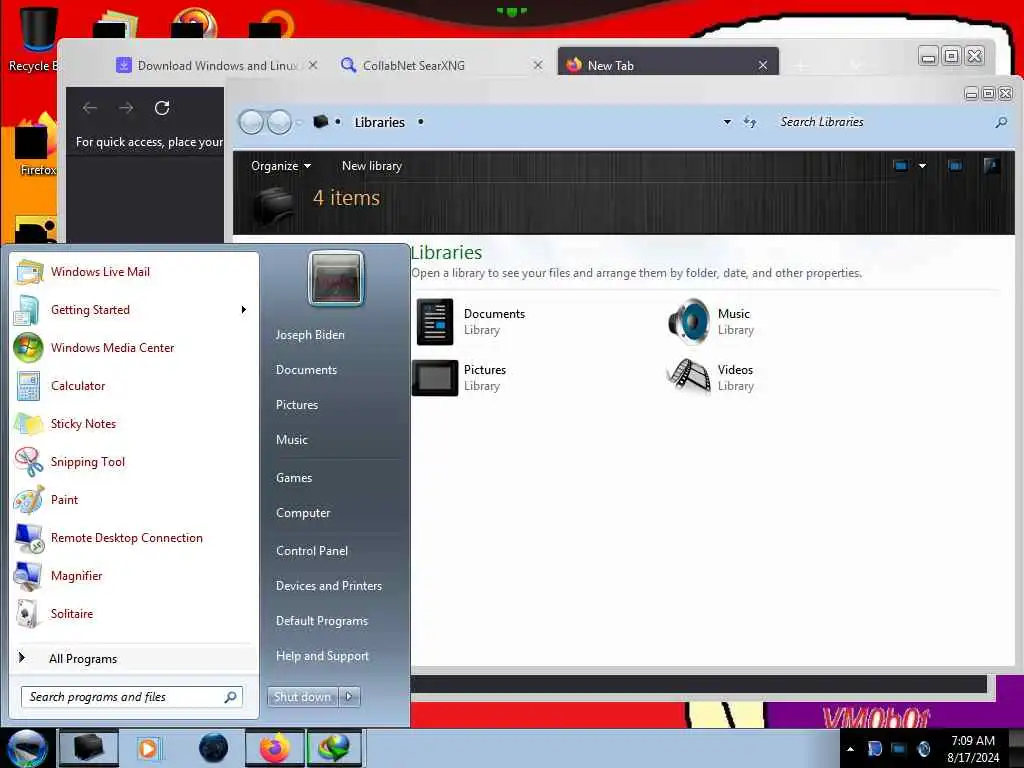Show hidden tray icons
The height and width of the screenshot is (768, 1024).
[x=850, y=748]
